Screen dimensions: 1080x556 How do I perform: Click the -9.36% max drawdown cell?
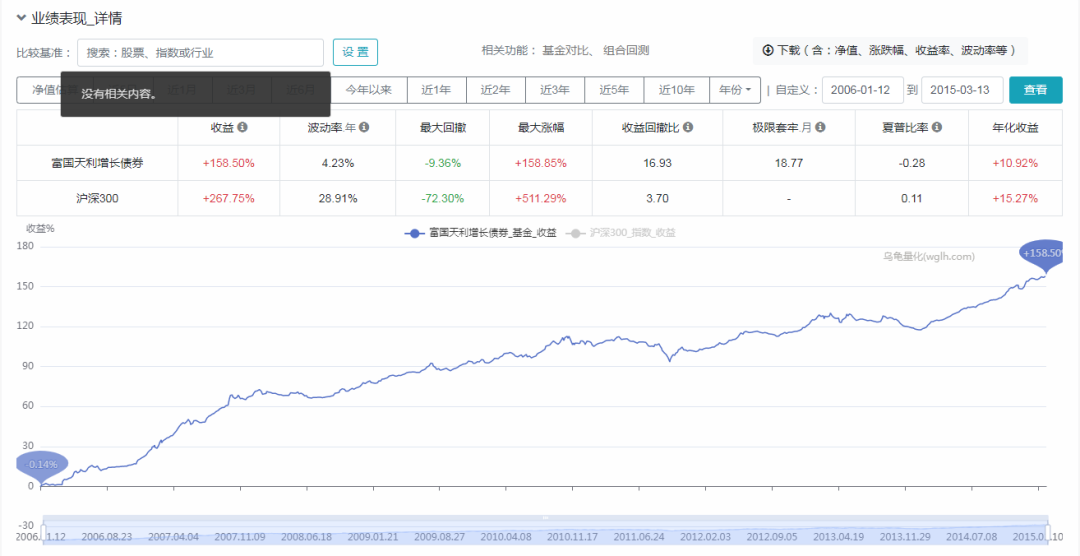pos(442,163)
